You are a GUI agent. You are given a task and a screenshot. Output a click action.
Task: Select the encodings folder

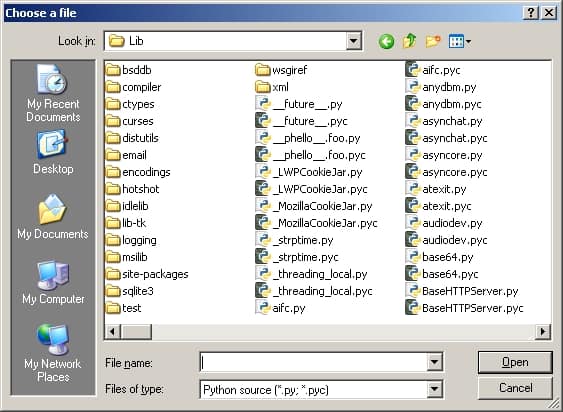(138, 172)
